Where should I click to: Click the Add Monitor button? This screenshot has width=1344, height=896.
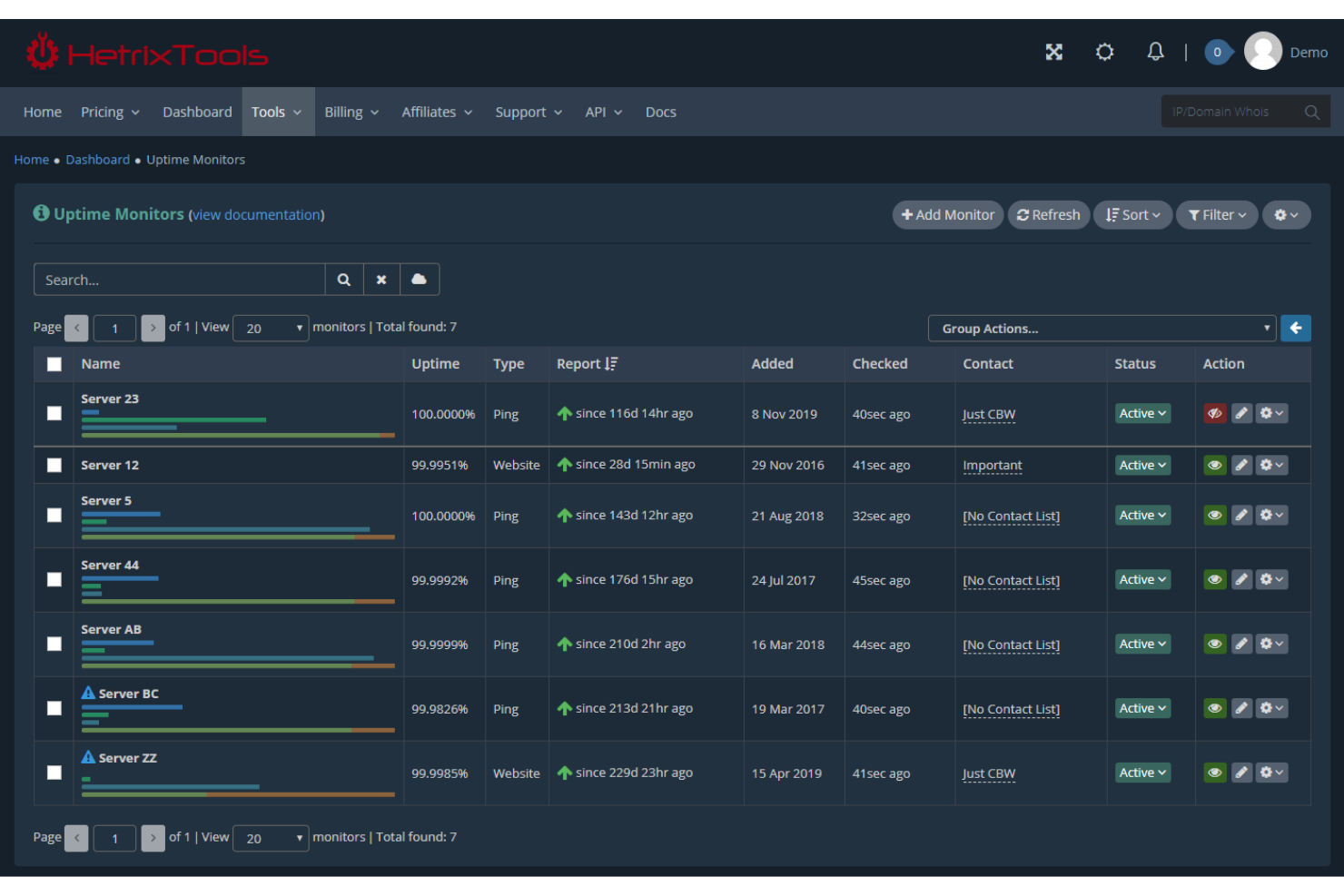point(947,214)
